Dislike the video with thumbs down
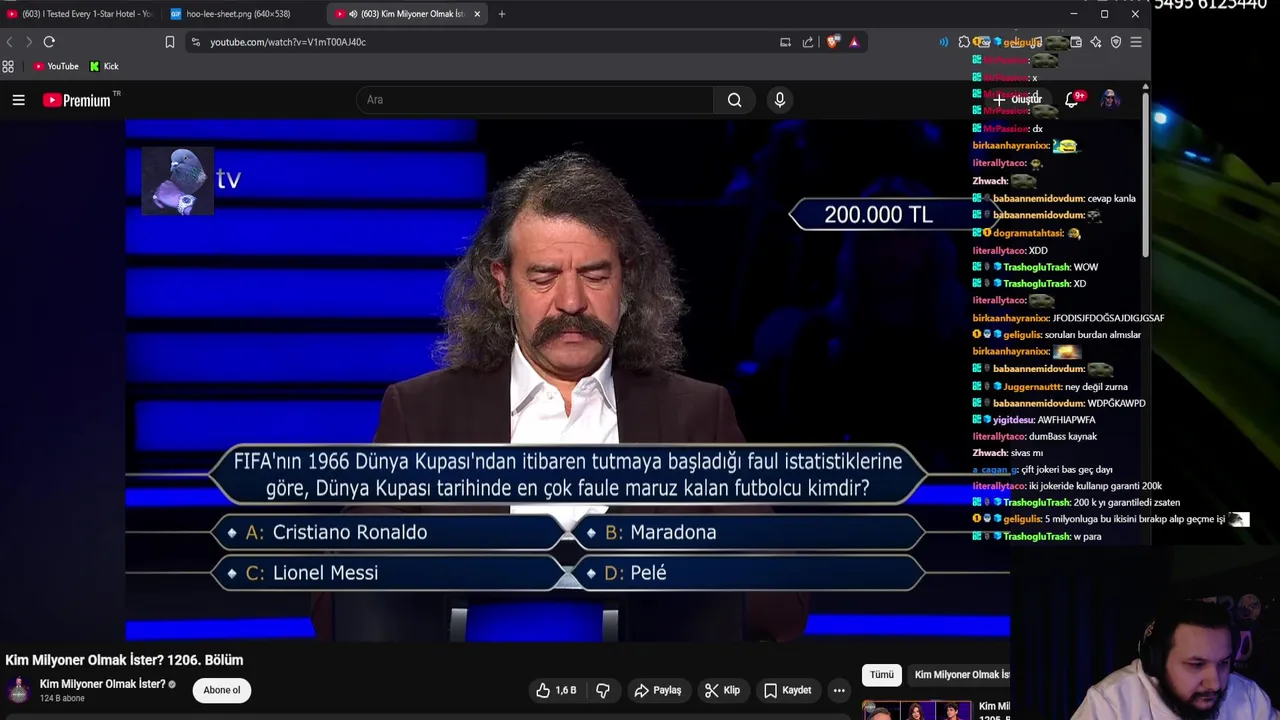This screenshot has height=720, width=1280. click(x=603, y=690)
